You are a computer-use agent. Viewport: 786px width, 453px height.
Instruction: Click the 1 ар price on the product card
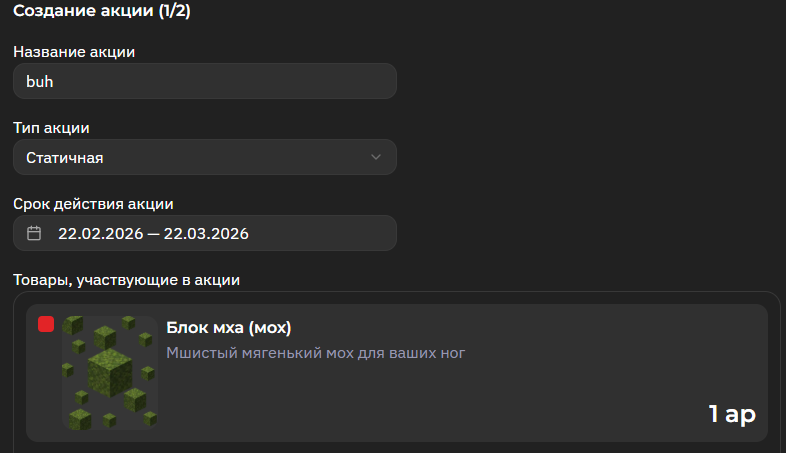click(732, 414)
